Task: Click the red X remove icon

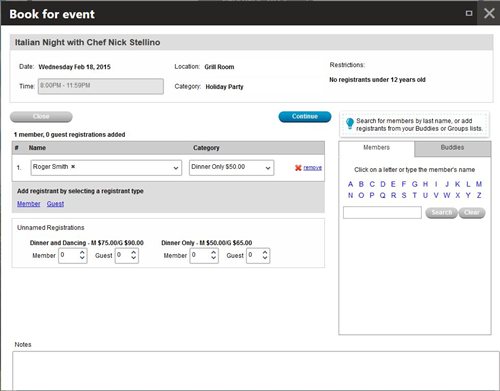Action: click(298, 168)
